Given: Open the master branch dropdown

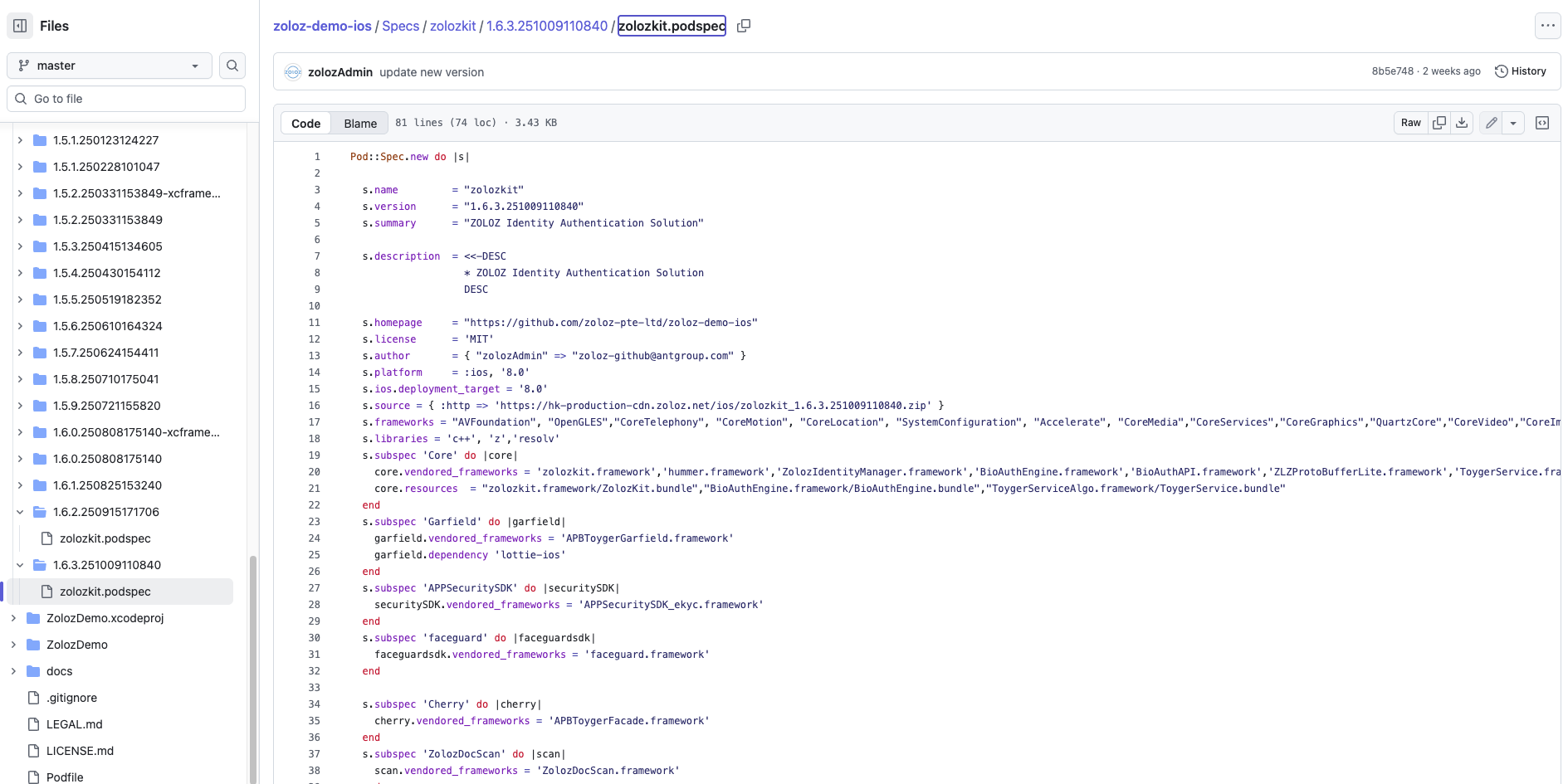Looking at the screenshot, I should click(109, 66).
